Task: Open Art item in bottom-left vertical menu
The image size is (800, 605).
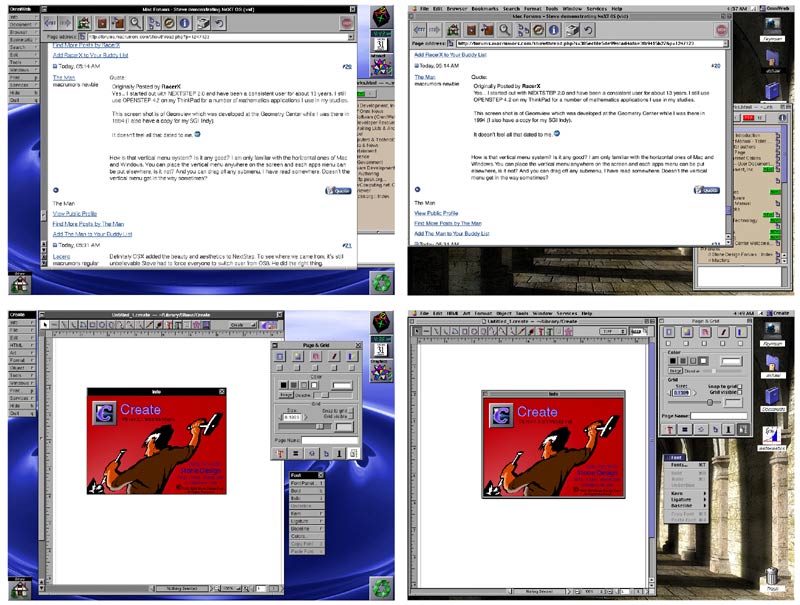Action: 22,352
